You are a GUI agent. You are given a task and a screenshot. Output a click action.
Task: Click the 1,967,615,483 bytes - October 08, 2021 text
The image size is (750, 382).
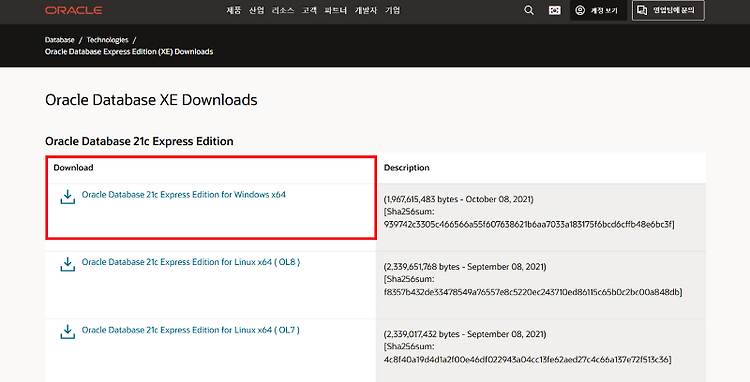coord(459,199)
